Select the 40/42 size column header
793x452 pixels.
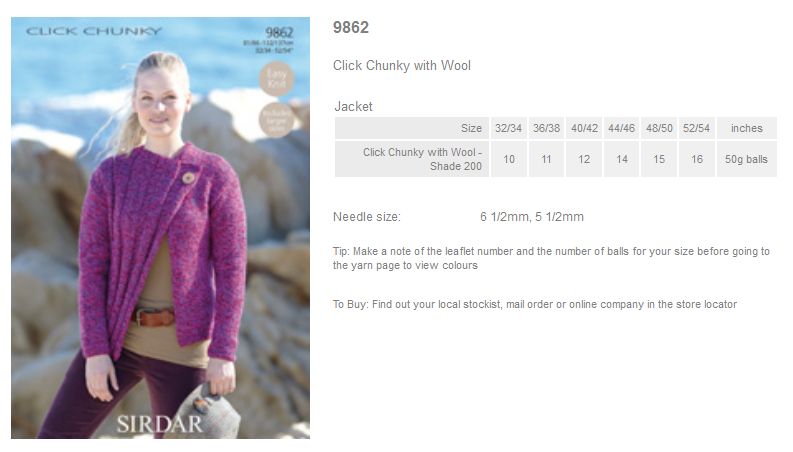point(584,128)
